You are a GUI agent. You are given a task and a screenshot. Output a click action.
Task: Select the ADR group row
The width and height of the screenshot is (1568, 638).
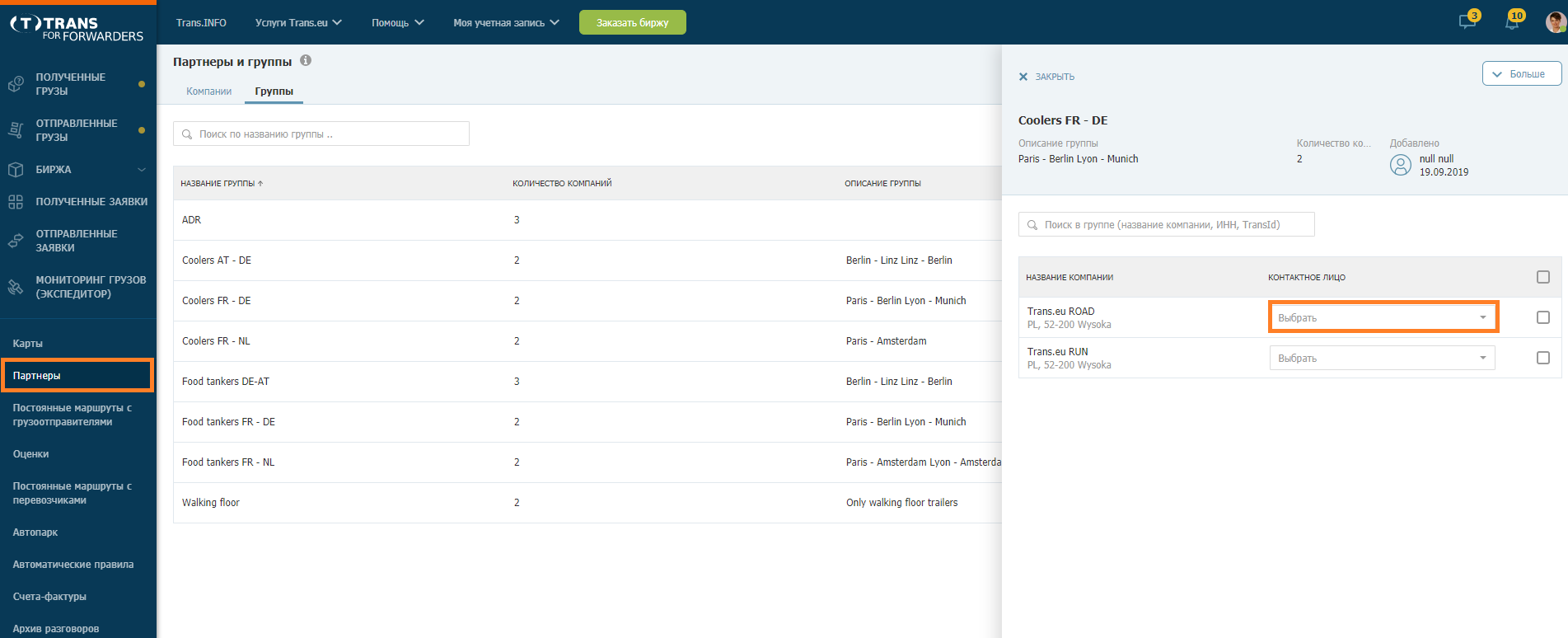(587, 220)
